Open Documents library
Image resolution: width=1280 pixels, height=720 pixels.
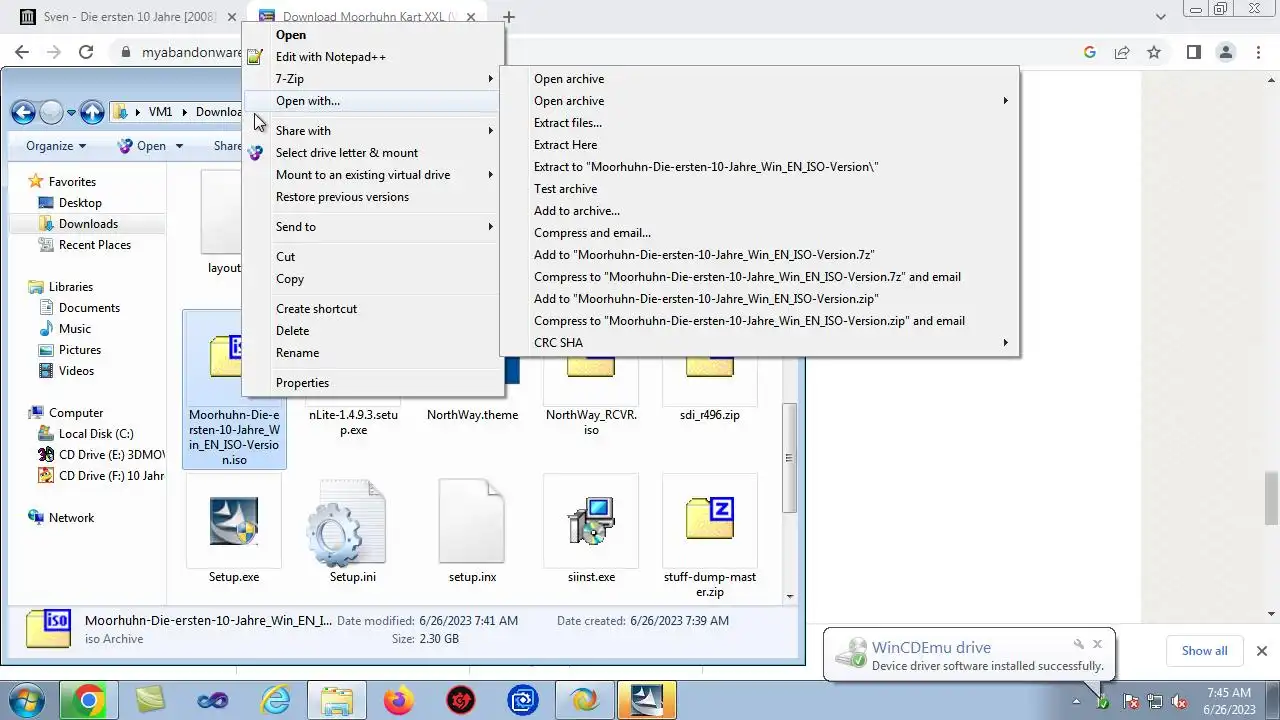click(x=89, y=308)
